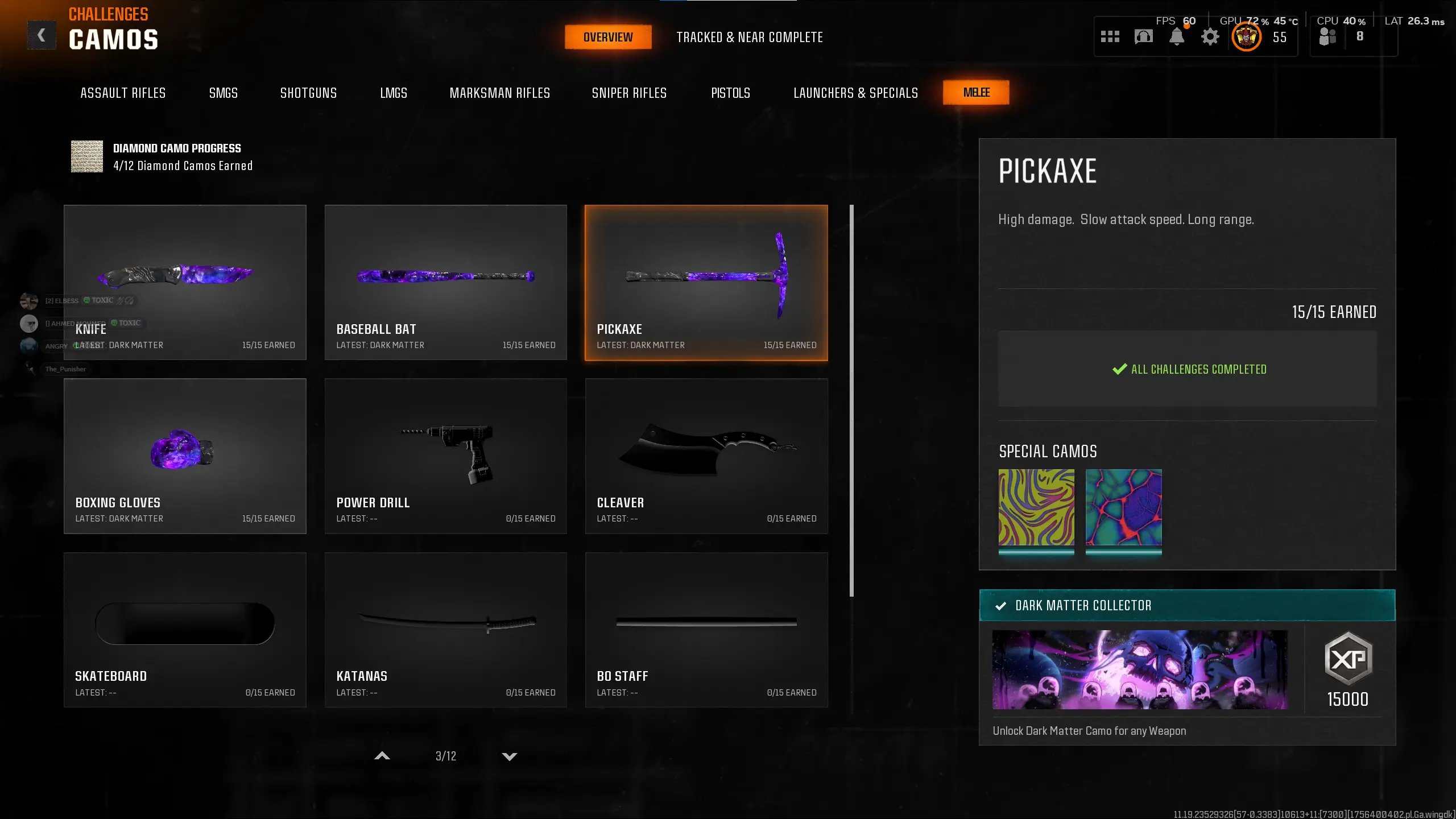Viewport: 1456px width, 819px height.
Task: Select Tracked & Near Complete view
Action: tap(750, 38)
